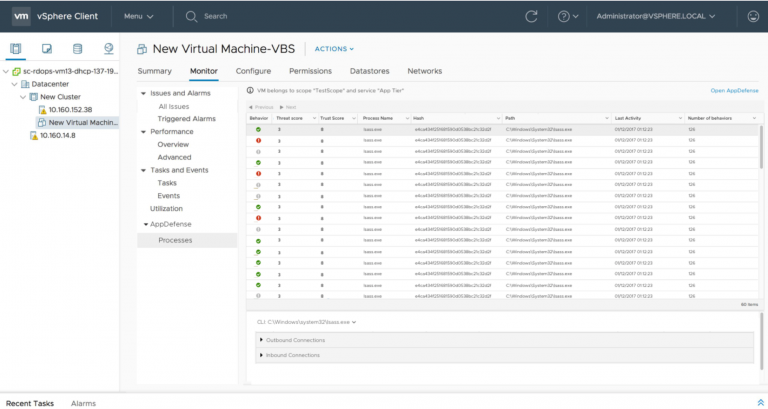Screen dimensions: 768x409
Task: Select New Virtual Machine tree item
Action: pyautogui.click(x=77, y=122)
